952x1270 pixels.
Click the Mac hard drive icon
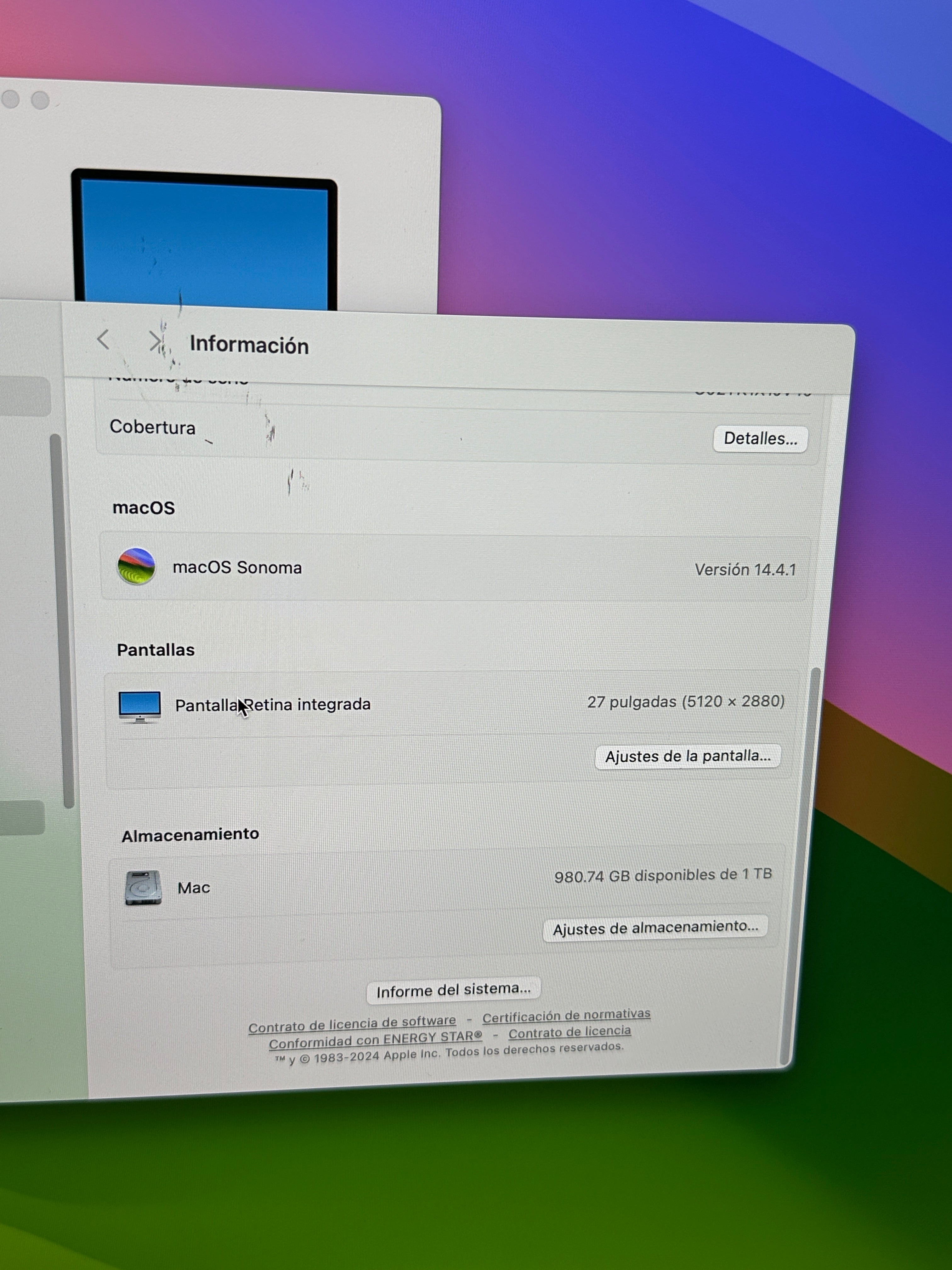pyautogui.click(x=143, y=888)
